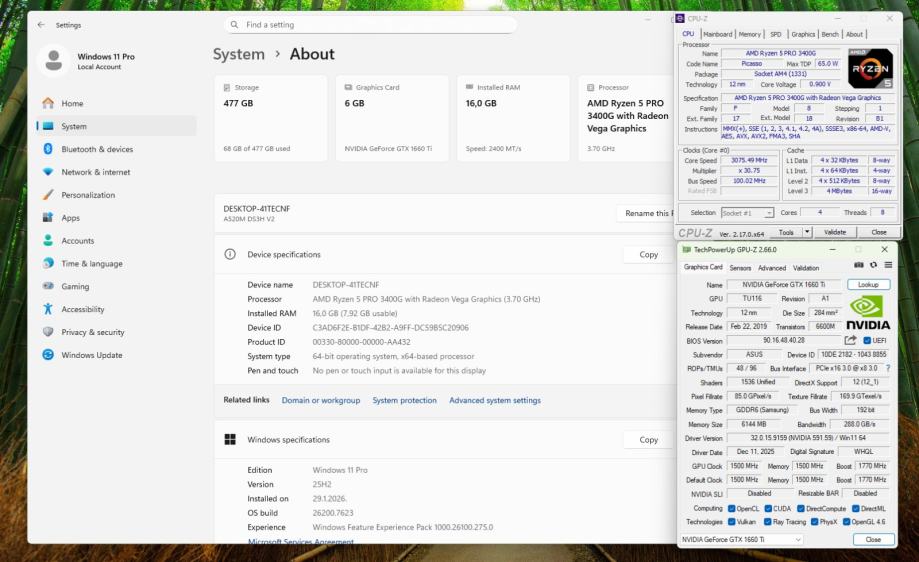Click Device specifications info icon
The width and height of the screenshot is (919, 562).
coord(230,254)
